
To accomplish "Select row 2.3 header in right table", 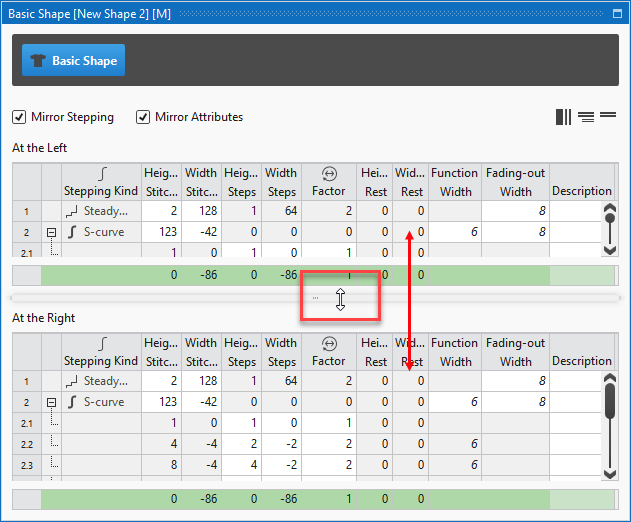I will pyautogui.click(x=26, y=465).
